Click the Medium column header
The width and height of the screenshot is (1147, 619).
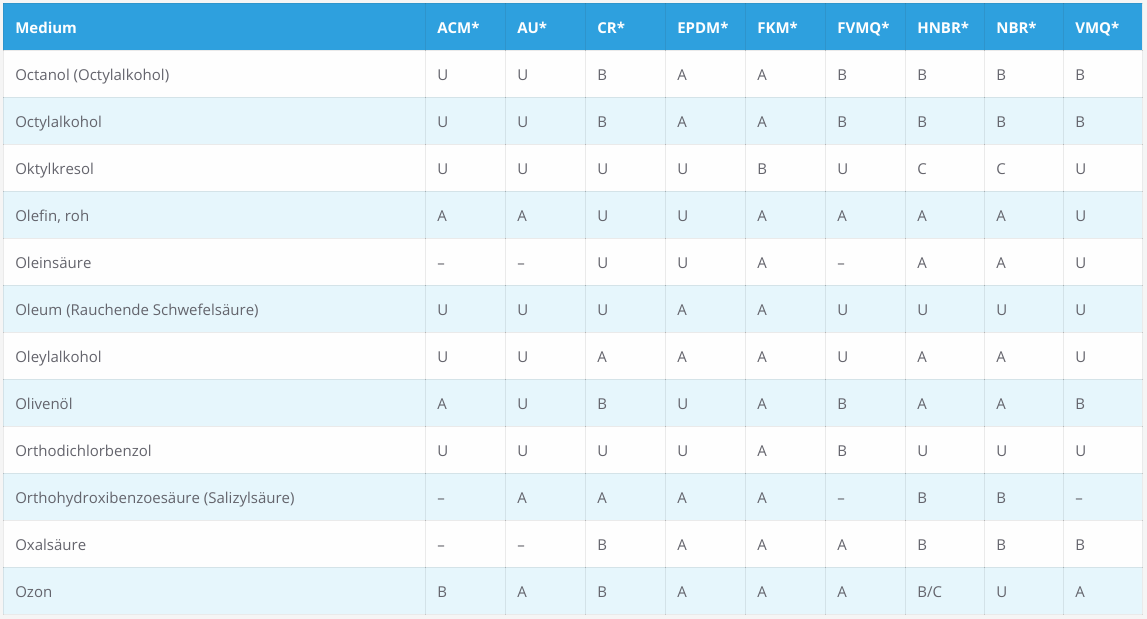[x=45, y=28]
